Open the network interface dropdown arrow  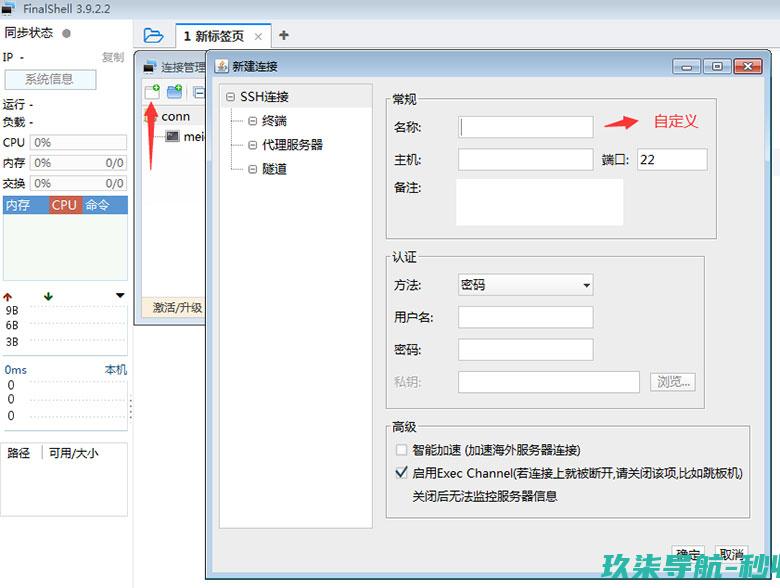point(120,295)
